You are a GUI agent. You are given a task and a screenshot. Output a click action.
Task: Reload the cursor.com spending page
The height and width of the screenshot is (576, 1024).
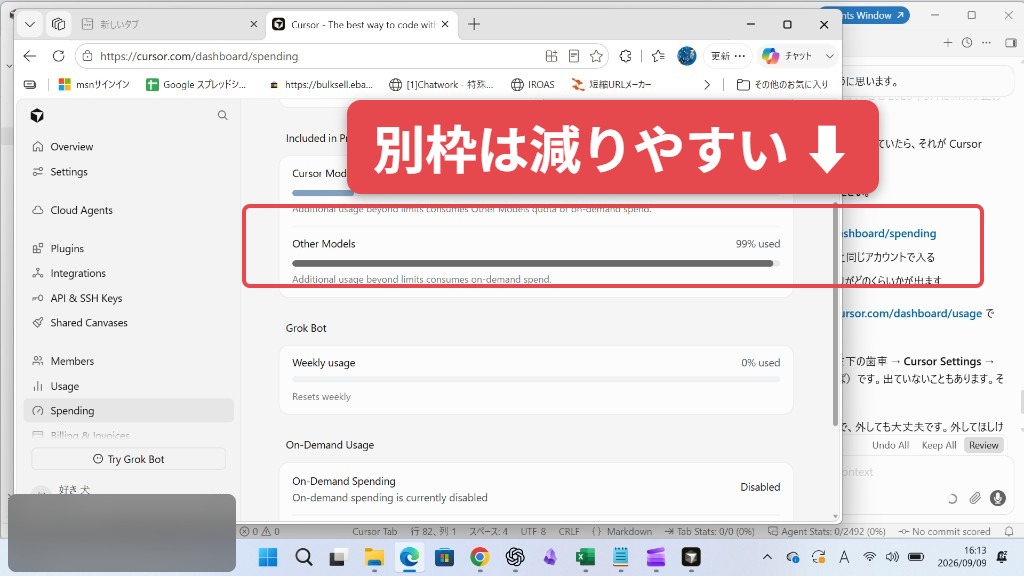click(x=59, y=56)
